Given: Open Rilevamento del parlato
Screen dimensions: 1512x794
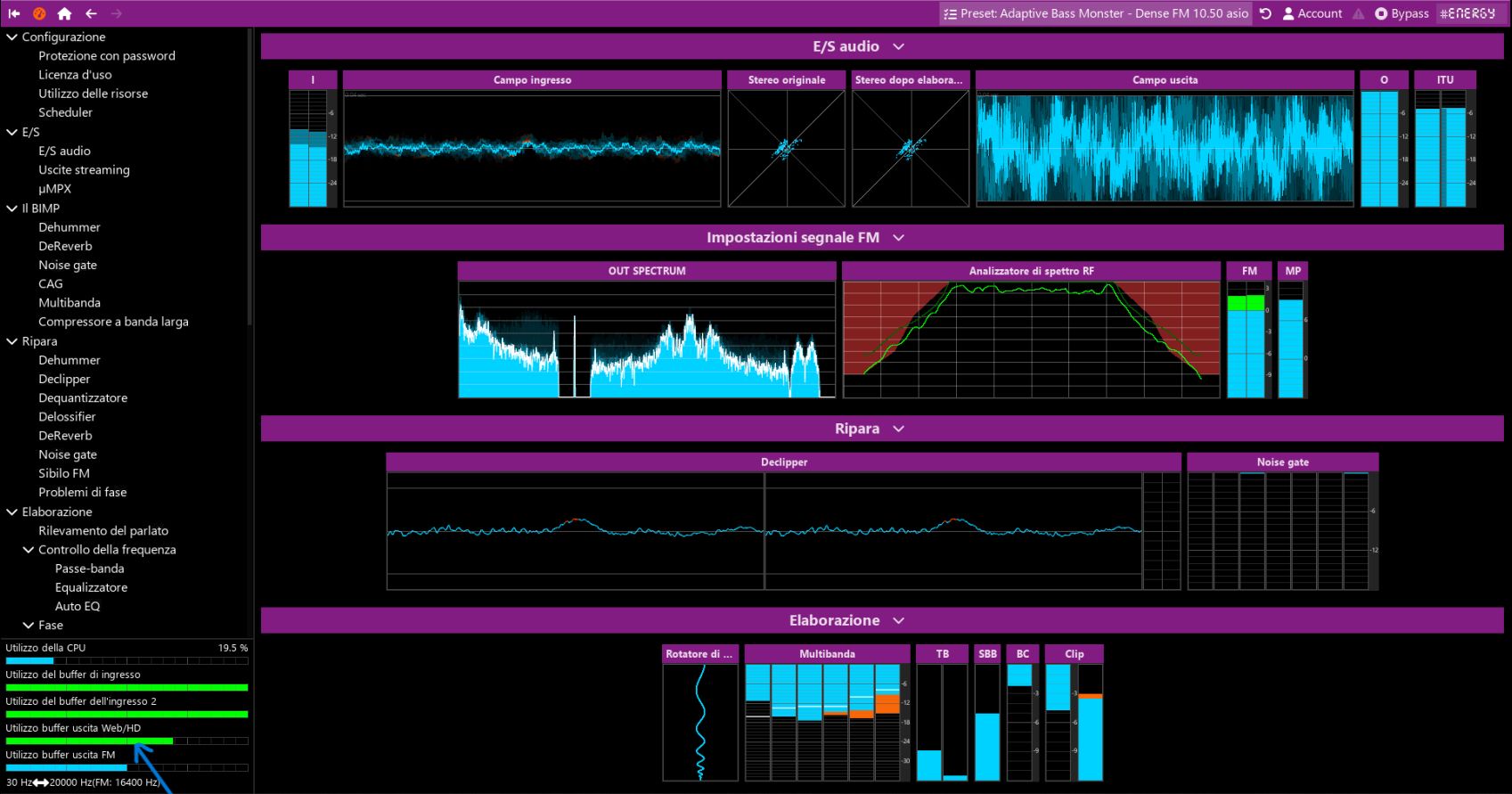Looking at the screenshot, I should click(x=103, y=531).
